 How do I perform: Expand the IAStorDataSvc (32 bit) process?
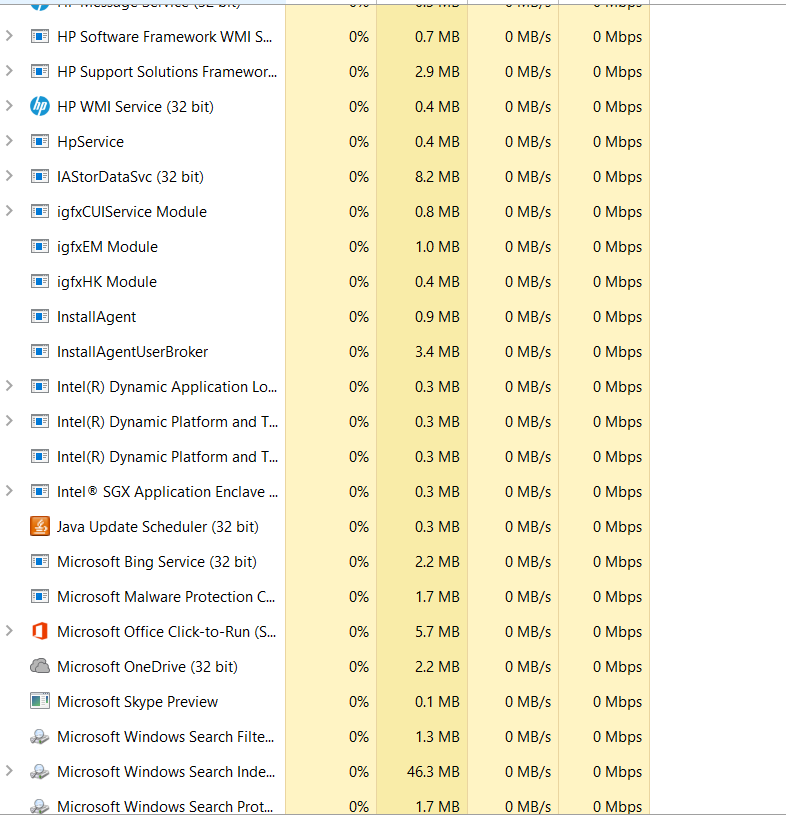pos(9,176)
